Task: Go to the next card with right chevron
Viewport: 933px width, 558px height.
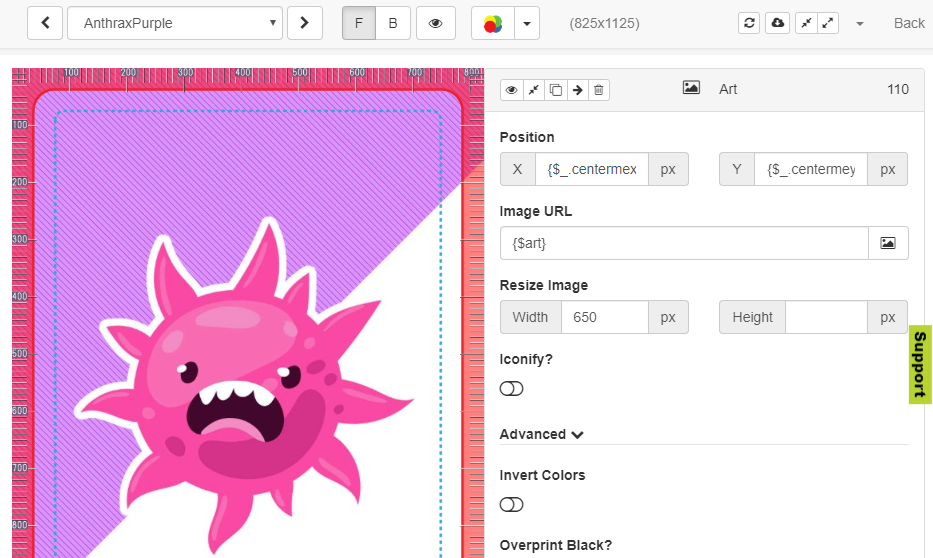Action: click(x=304, y=23)
